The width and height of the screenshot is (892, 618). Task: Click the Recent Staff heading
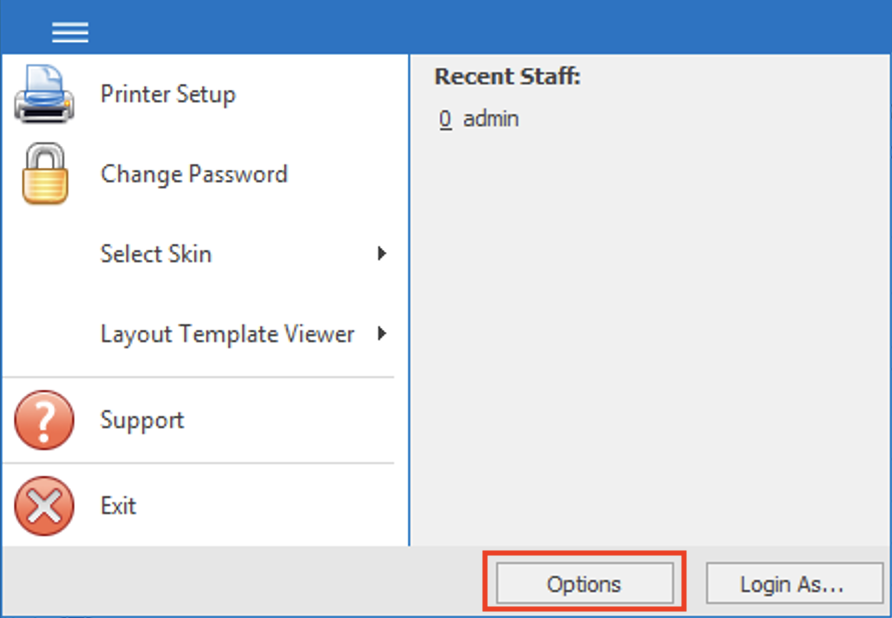(x=505, y=76)
